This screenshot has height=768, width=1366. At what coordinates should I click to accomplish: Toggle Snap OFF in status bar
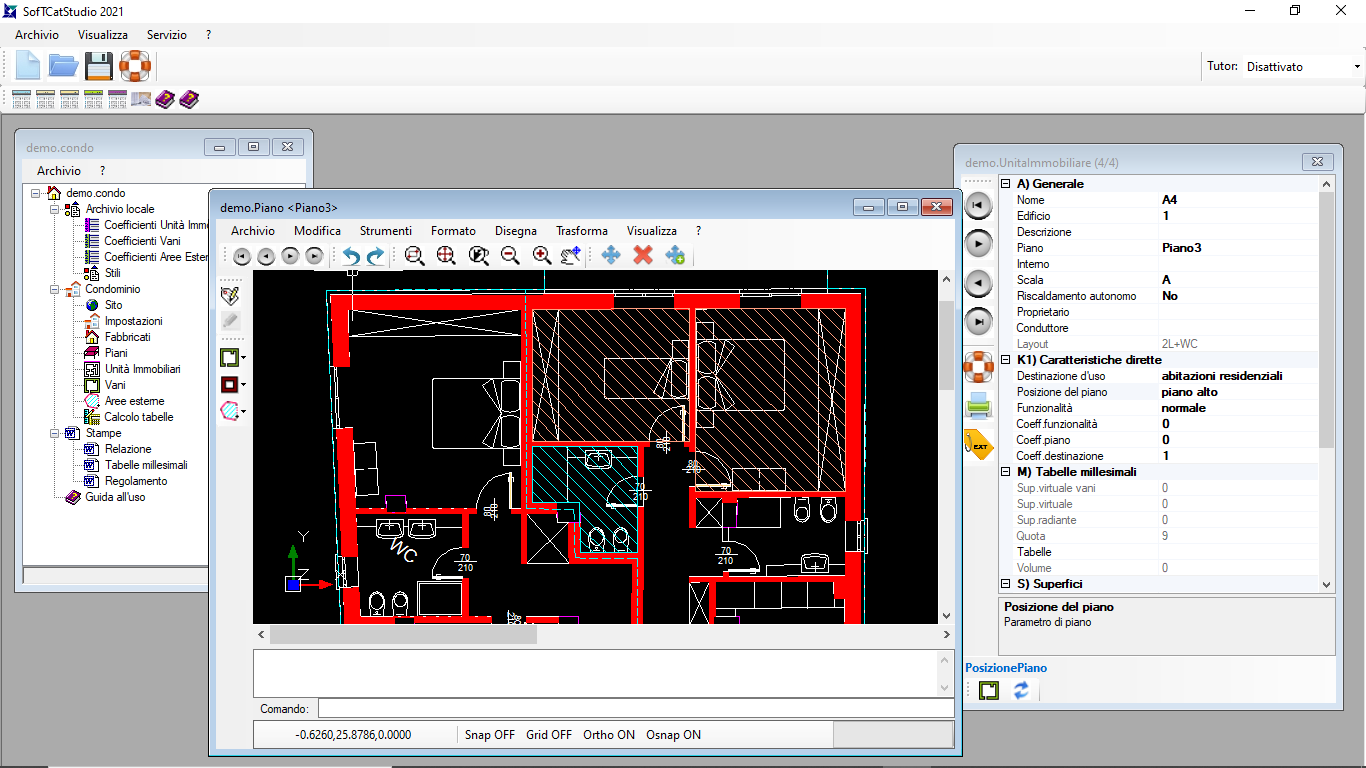490,735
